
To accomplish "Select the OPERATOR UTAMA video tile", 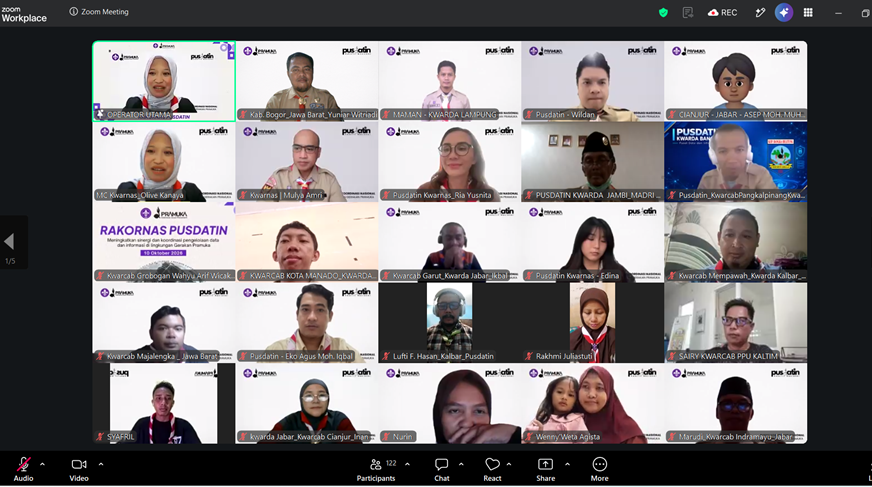I will point(164,81).
